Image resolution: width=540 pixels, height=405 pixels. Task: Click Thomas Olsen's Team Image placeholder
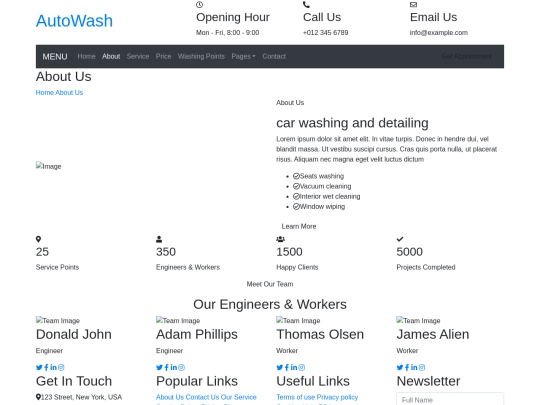click(x=298, y=320)
